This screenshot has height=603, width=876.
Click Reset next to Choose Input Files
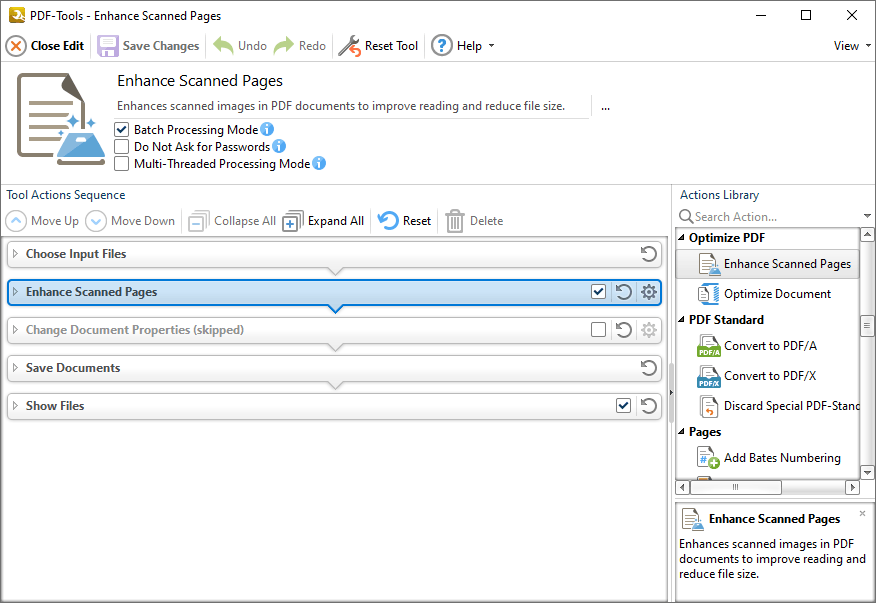pos(646,254)
